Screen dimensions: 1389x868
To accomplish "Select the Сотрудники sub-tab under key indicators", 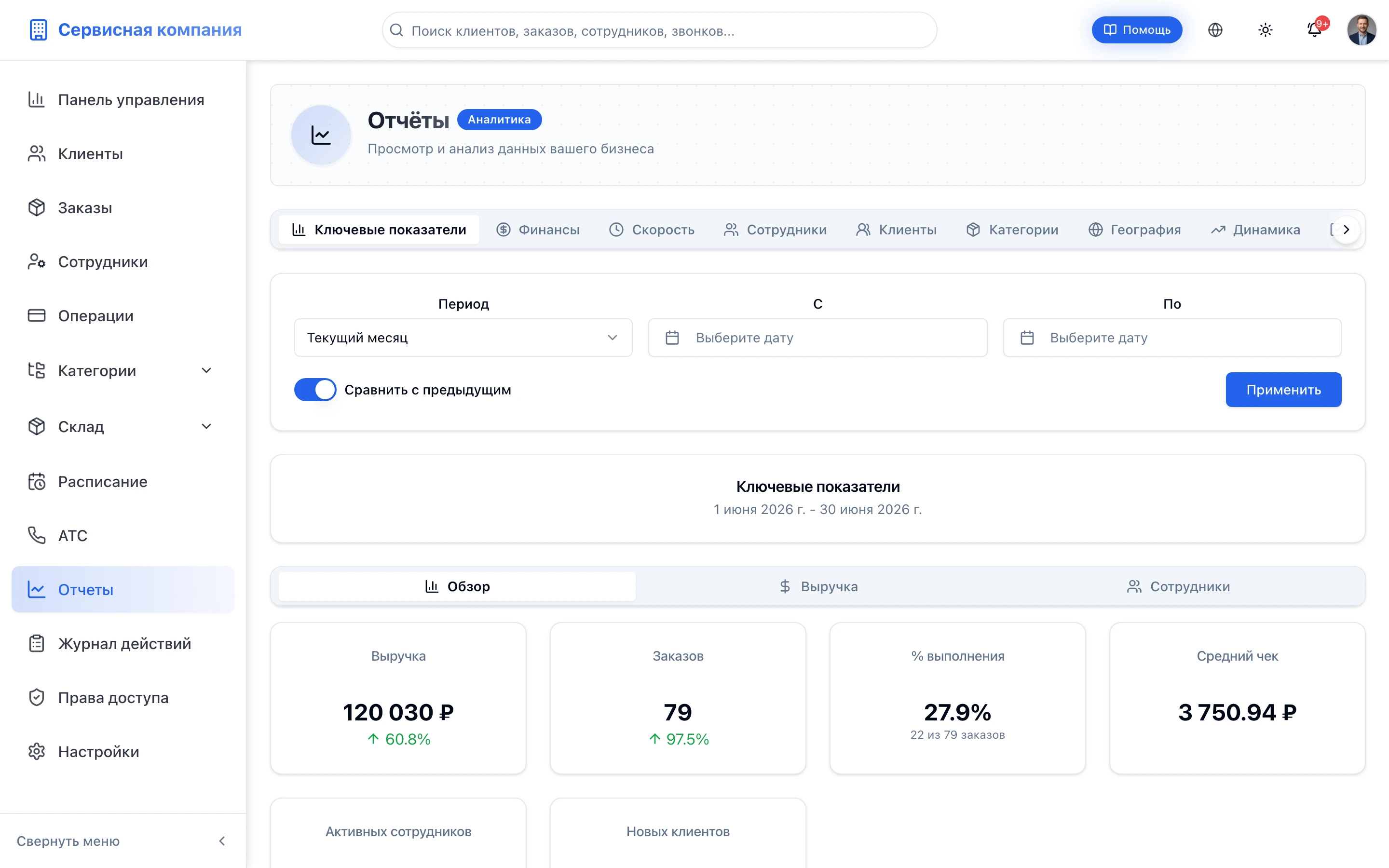I will click(1178, 586).
